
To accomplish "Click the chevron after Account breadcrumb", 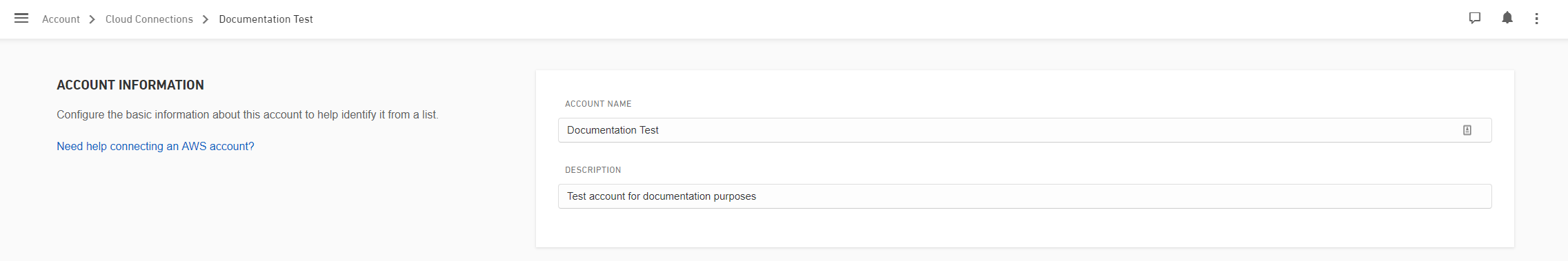I will pyautogui.click(x=92, y=19).
